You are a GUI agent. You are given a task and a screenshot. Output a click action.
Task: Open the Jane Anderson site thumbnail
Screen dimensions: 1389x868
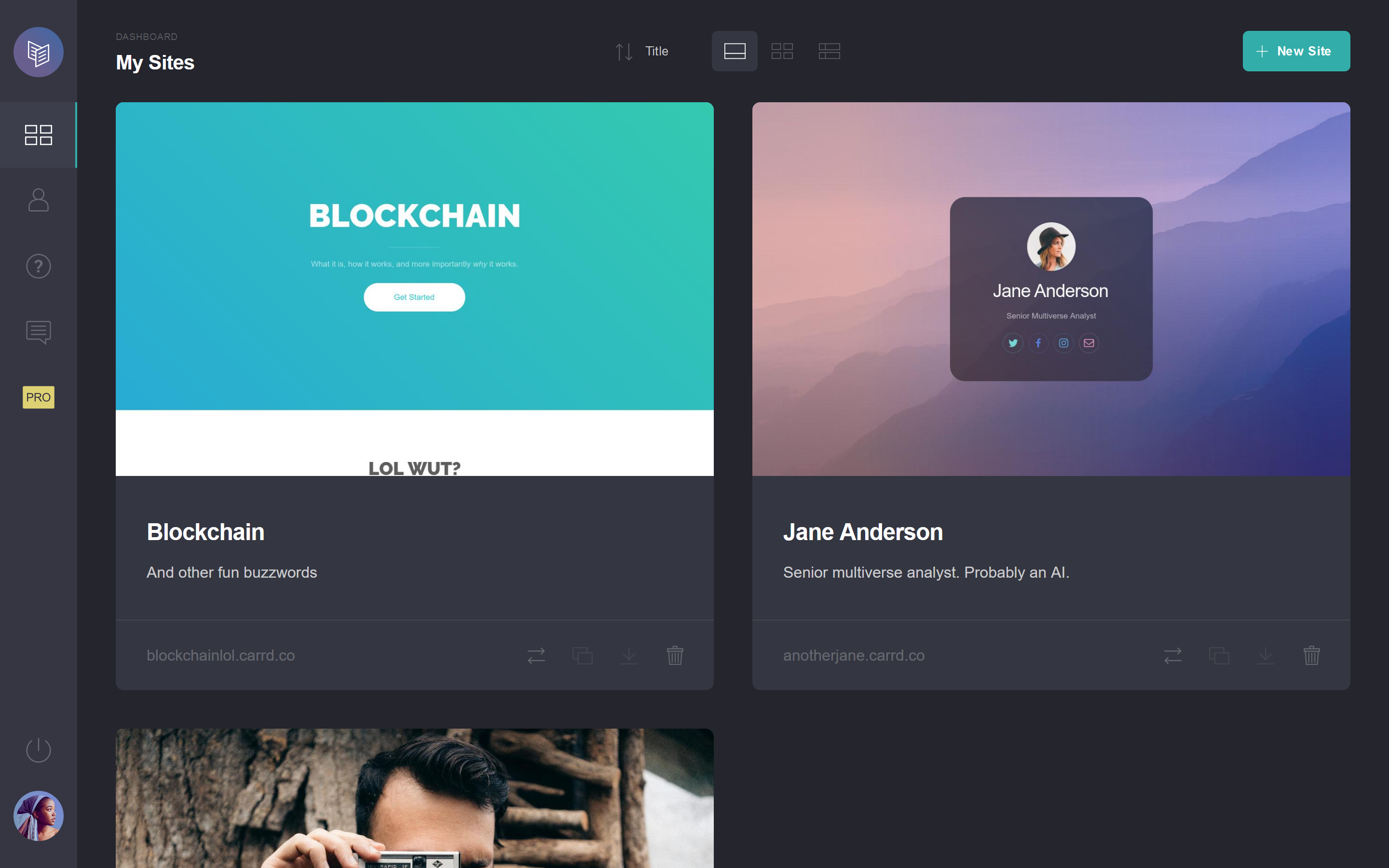pyautogui.click(x=1051, y=289)
